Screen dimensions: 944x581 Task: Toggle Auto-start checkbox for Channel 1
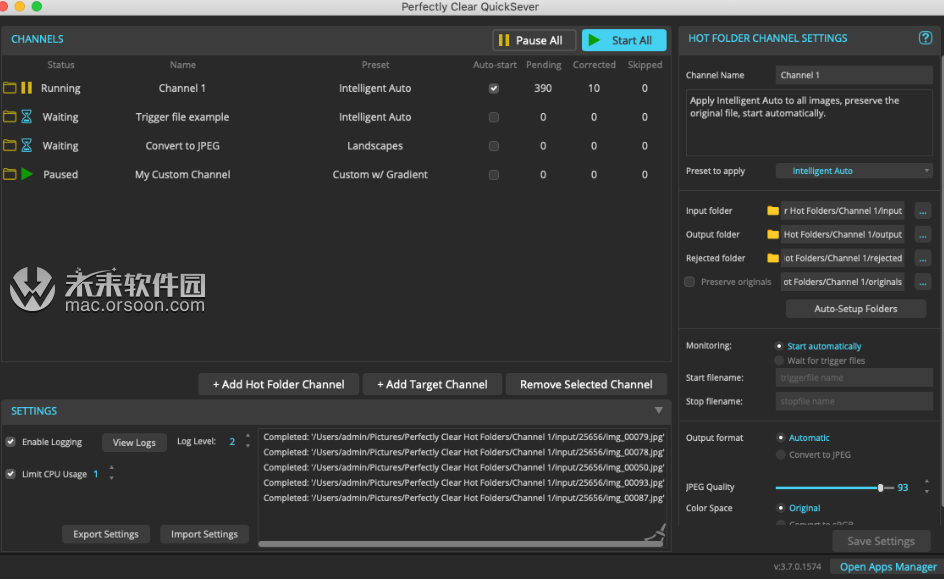pos(494,89)
